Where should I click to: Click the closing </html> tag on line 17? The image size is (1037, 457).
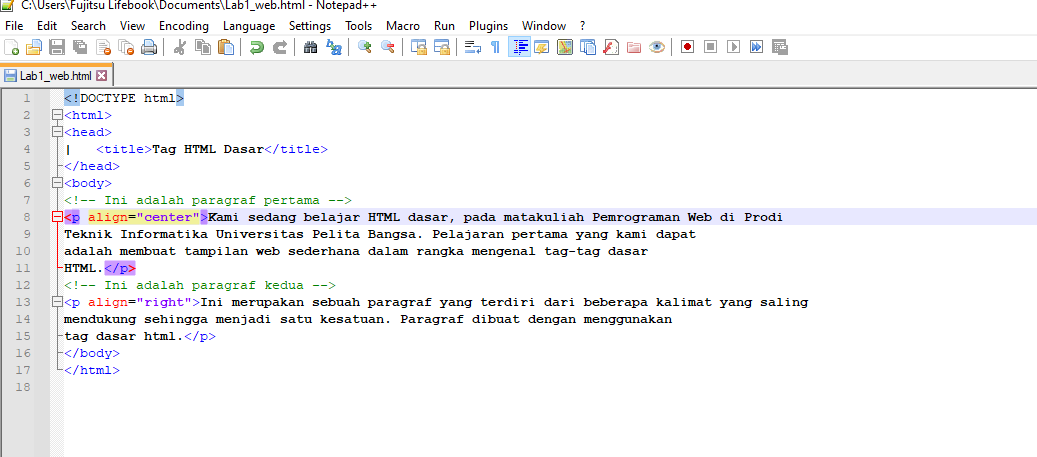coord(92,370)
